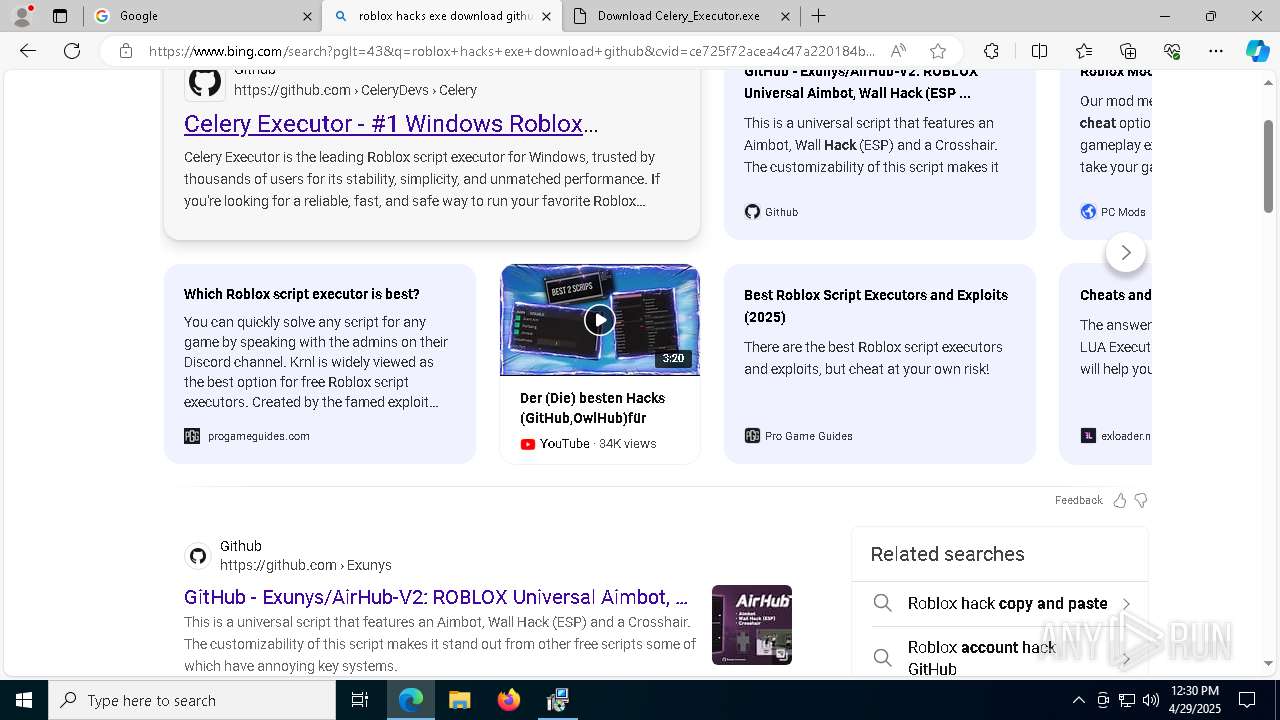This screenshot has height=720, width=1280.
Task: Give thumbs down feedback
Action: [1141, 500]
